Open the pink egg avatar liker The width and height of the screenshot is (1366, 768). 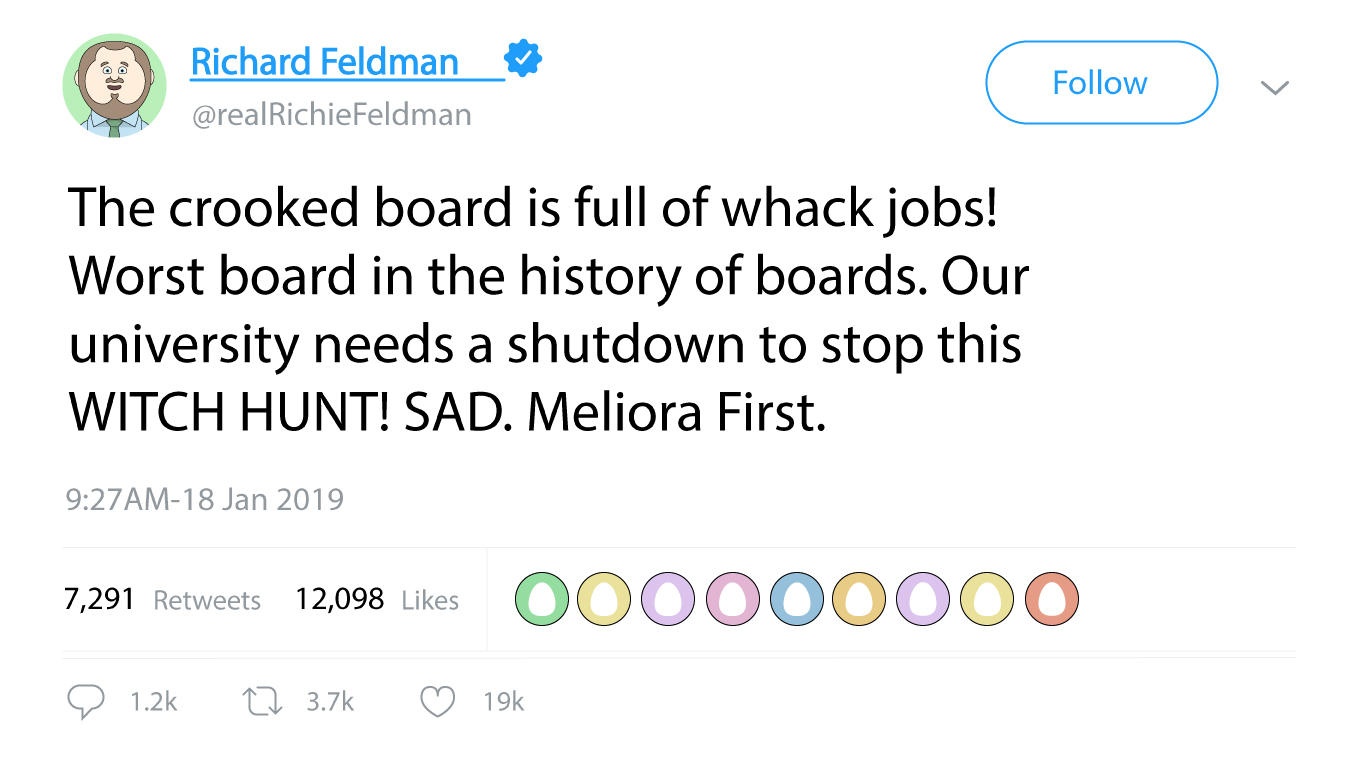tap(733, 600)
